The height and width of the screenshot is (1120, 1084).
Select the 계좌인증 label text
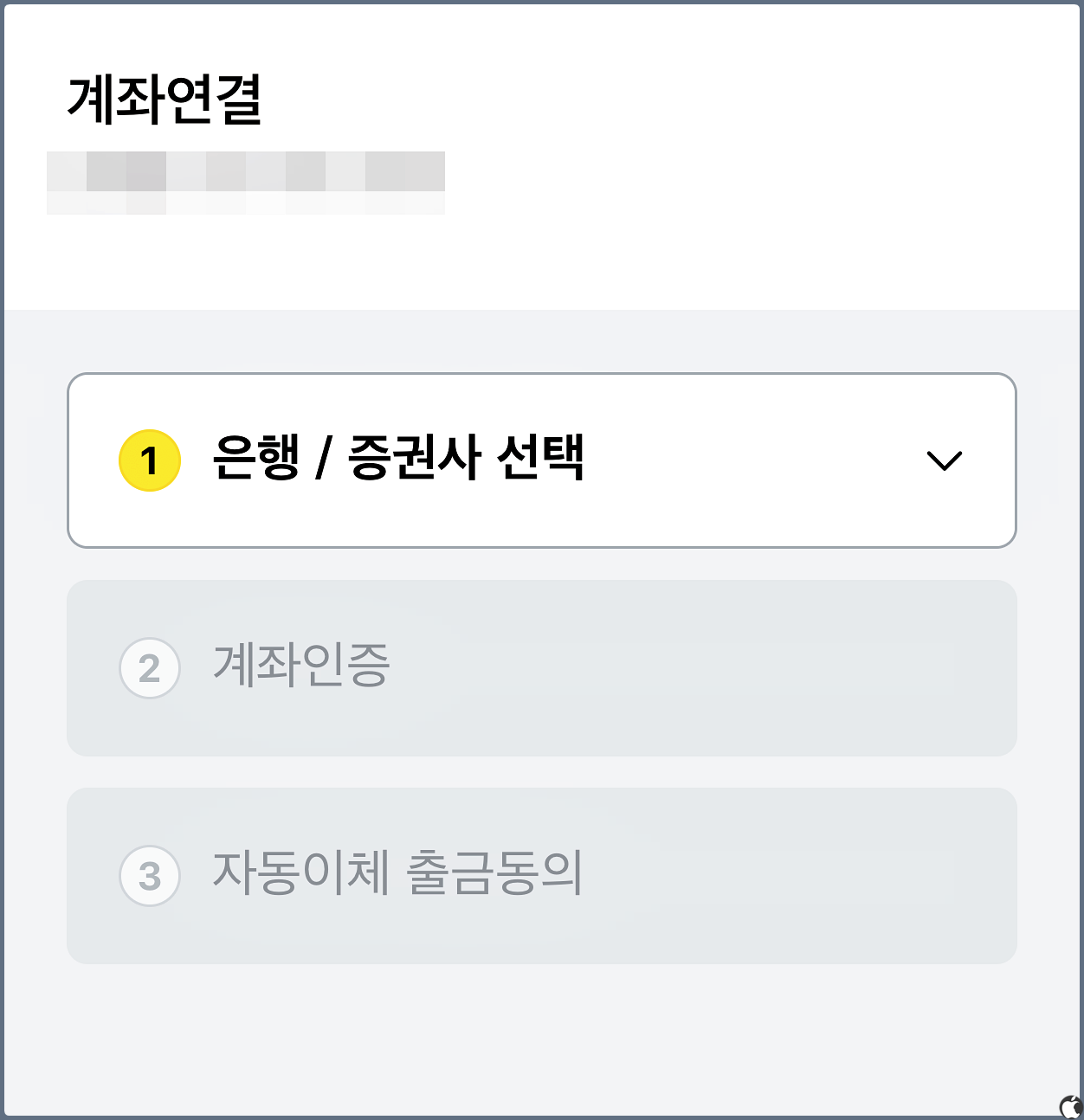(x=301, y=666)
